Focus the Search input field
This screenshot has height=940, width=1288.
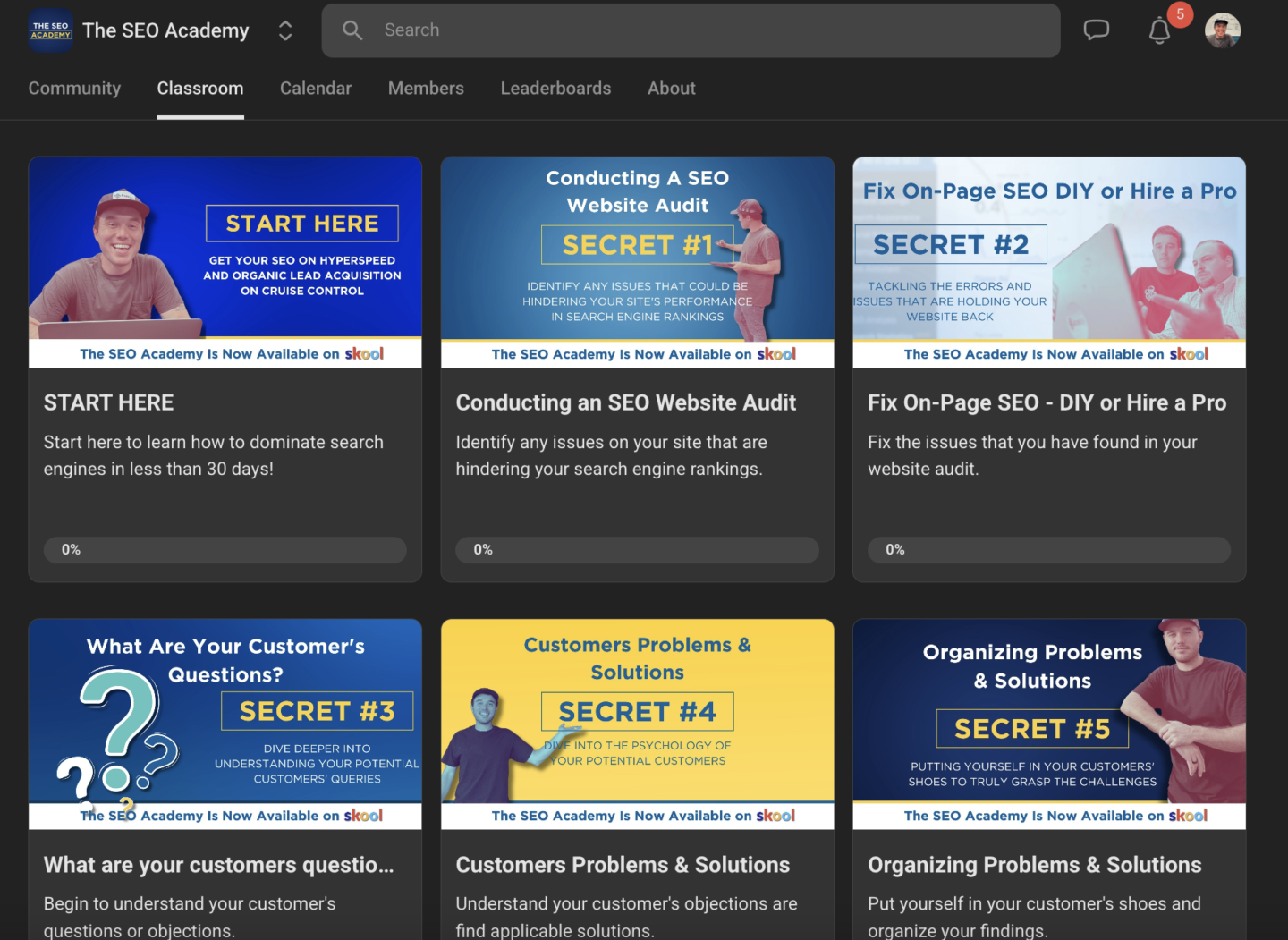[691, 30]
